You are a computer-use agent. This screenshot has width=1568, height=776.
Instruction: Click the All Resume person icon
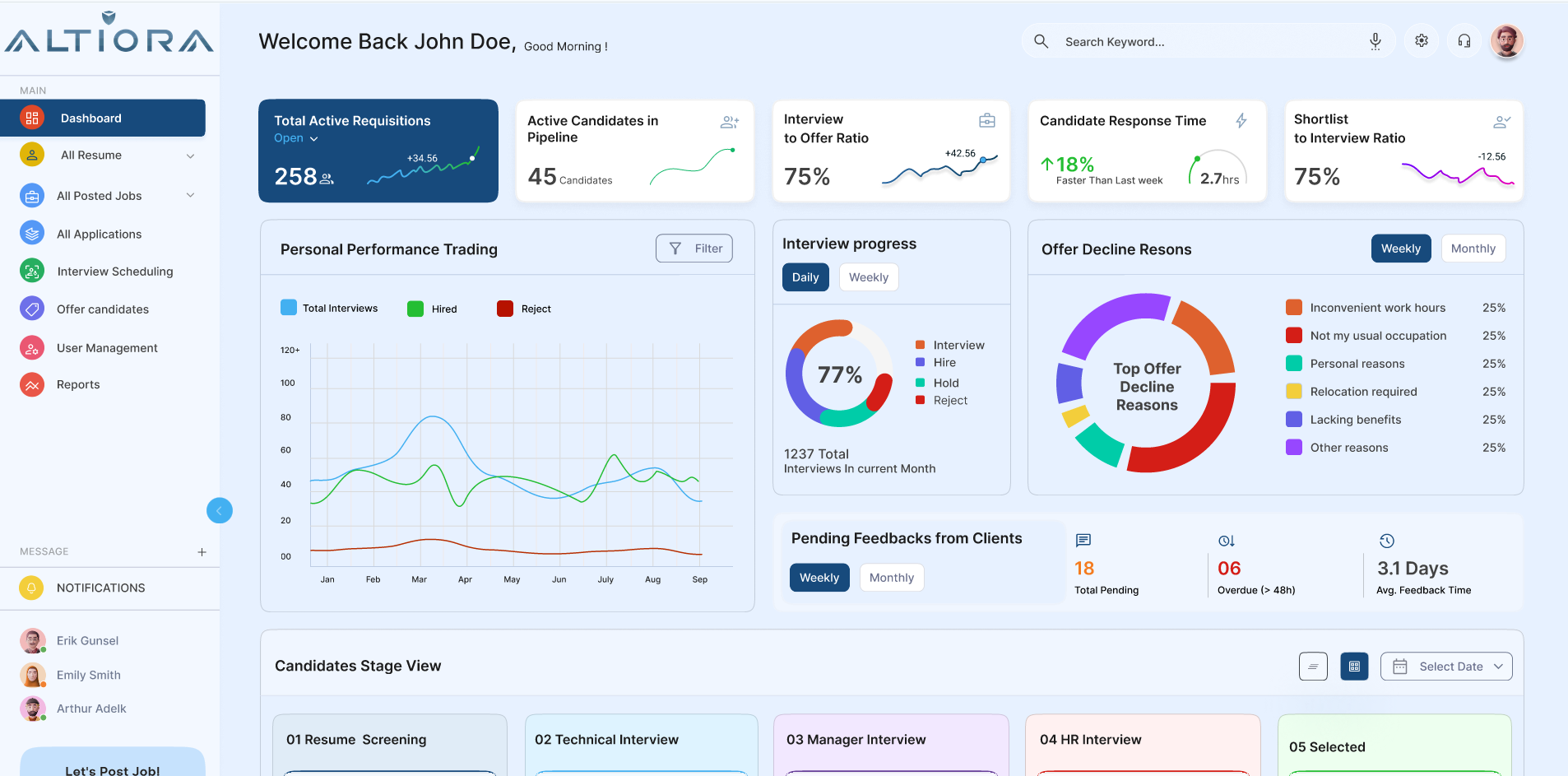[x=32, y=155]
